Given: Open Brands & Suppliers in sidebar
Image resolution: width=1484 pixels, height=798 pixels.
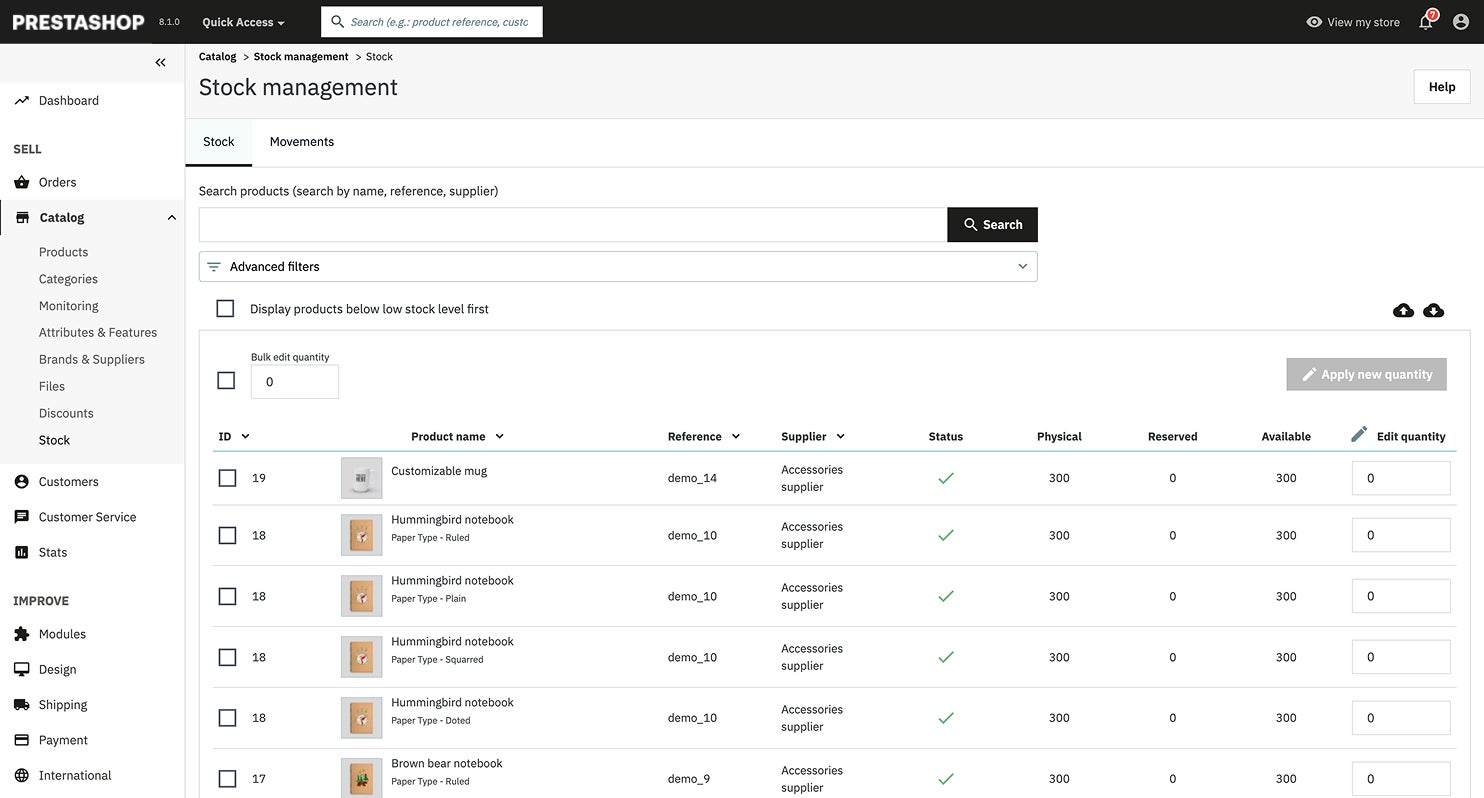Looking at the screenshot, I should [x=91, y=359].
